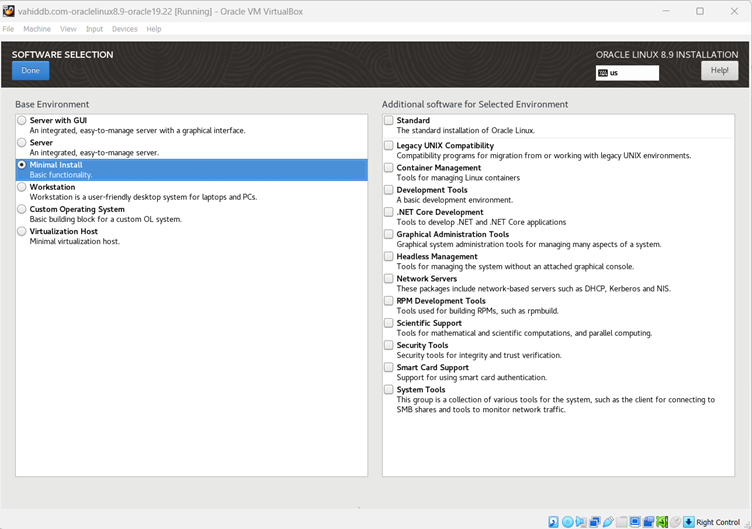Select Virtualization Host environment
Image resolution: width=752 pixels, height=529 pixels.
click(x=22, y=231)
